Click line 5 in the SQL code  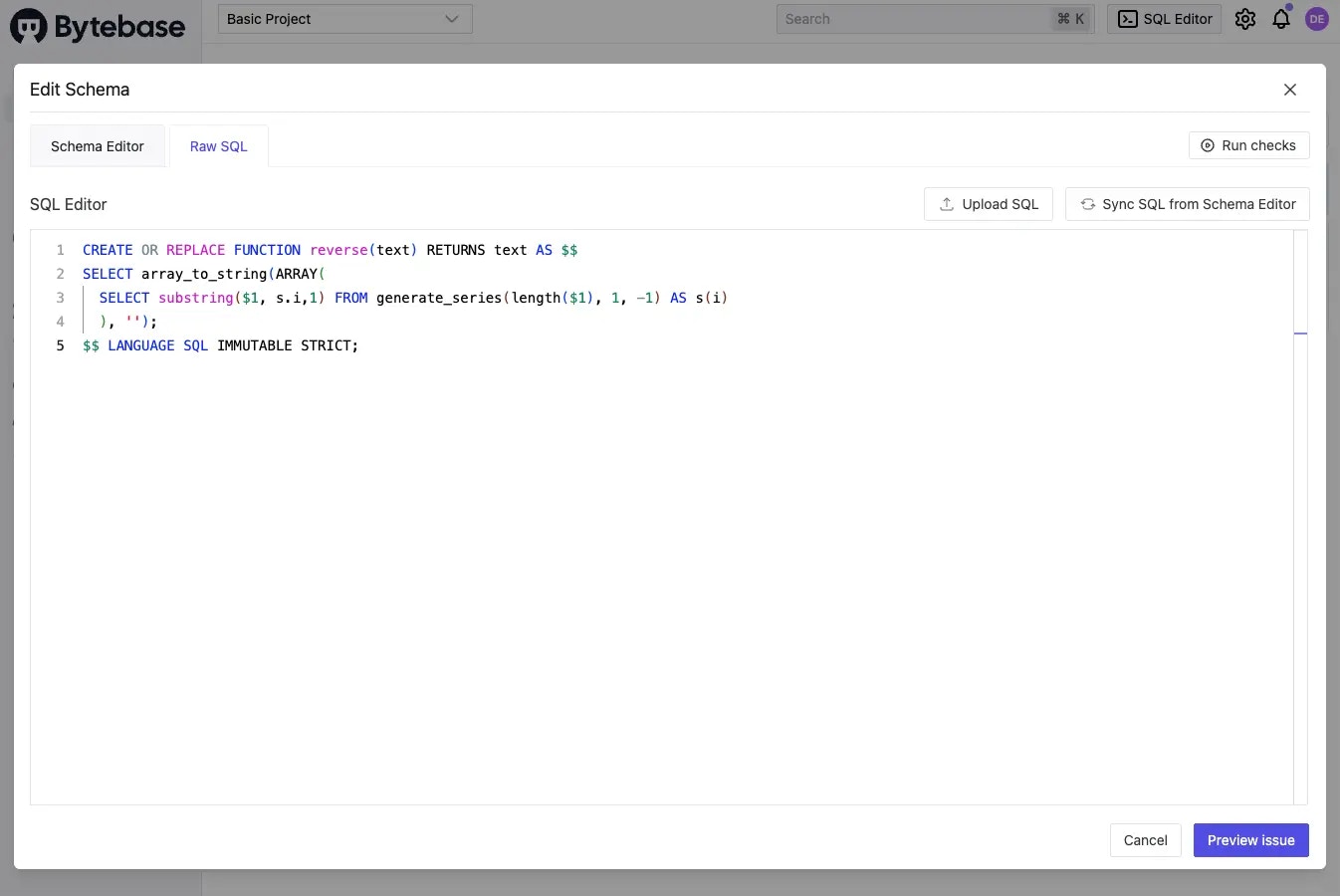coord(219,344)
